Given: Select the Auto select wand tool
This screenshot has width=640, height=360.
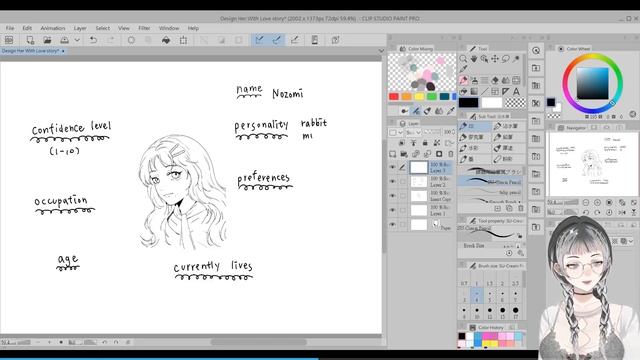Looking at the screenshot, I should tap(516, 59).
